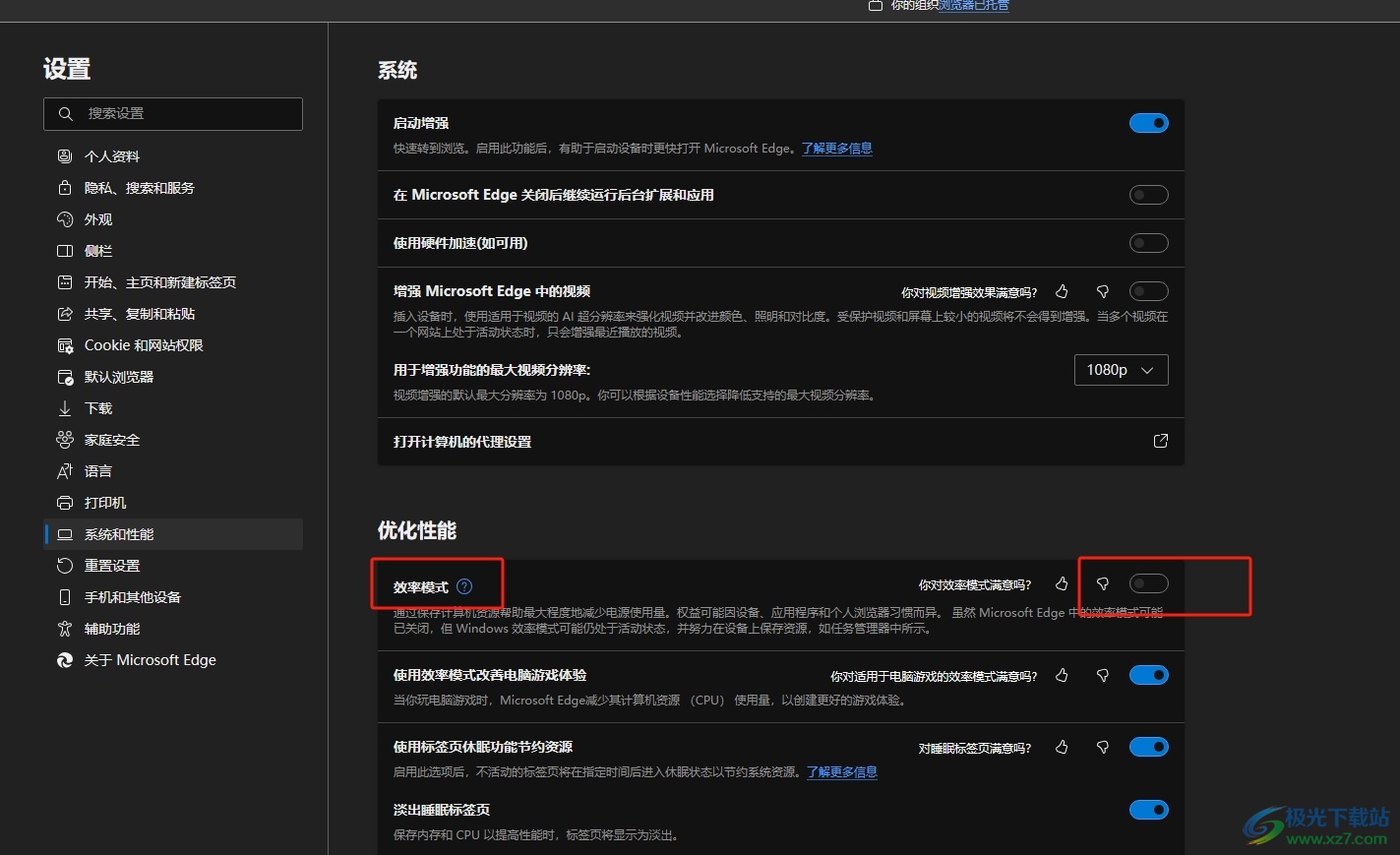The image size is (1400, 855).
Task: Open 下载 settings page
Action: [x=173, y=408]
